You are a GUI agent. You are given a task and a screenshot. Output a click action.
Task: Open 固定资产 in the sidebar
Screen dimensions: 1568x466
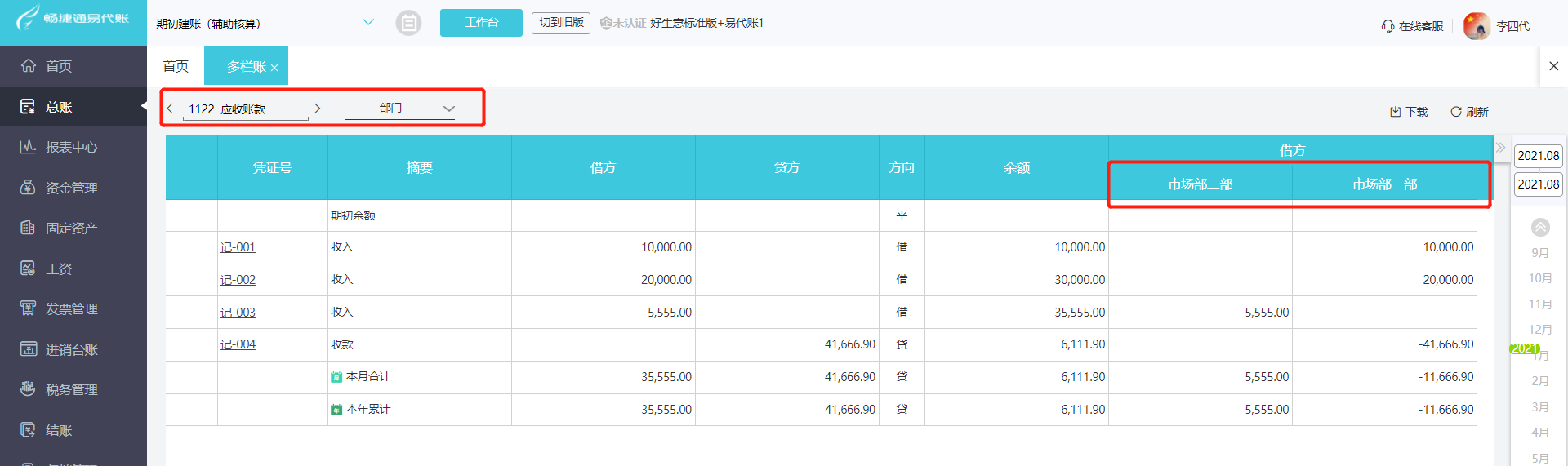coord(72,228)
